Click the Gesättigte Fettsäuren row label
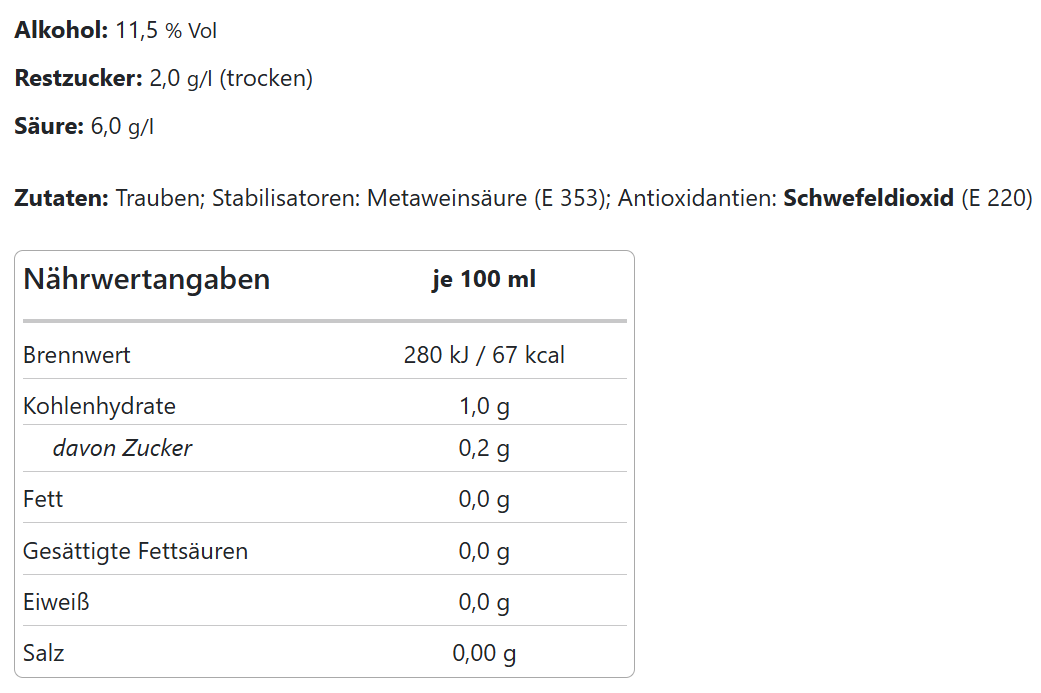 click(135, 551)
